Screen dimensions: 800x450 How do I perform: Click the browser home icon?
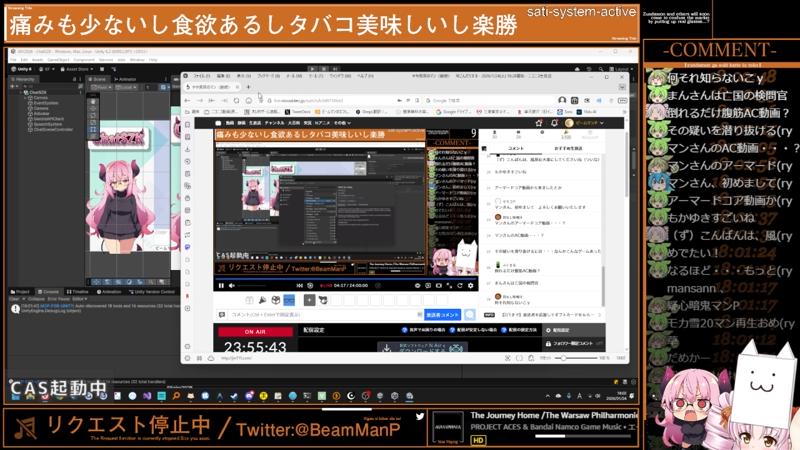(248, 101)
